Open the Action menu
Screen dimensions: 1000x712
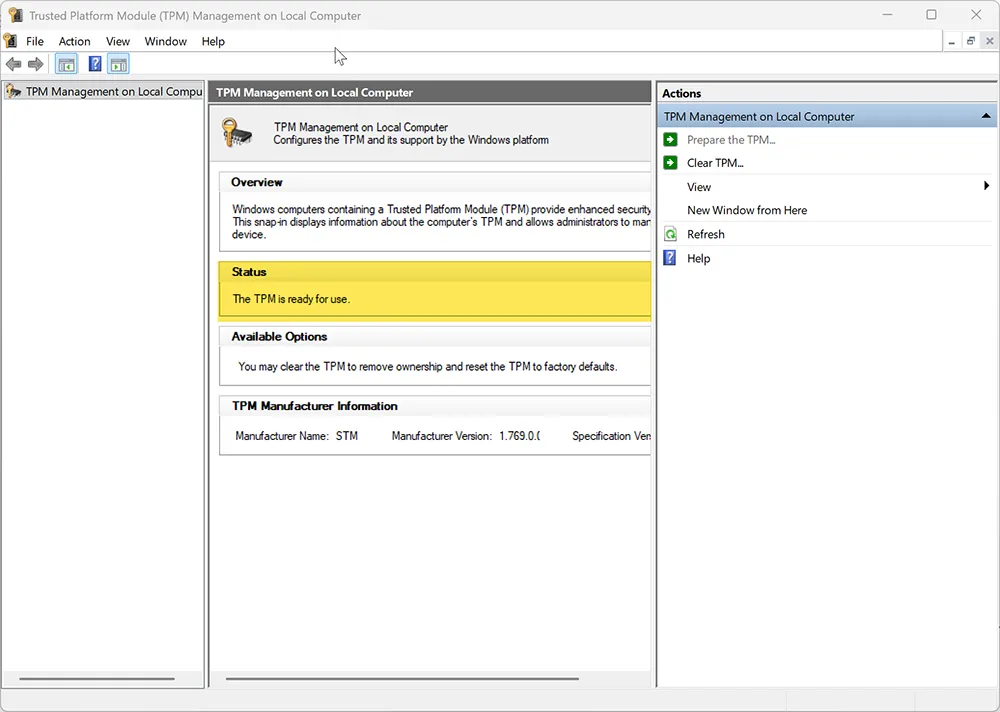coord(74,41)
